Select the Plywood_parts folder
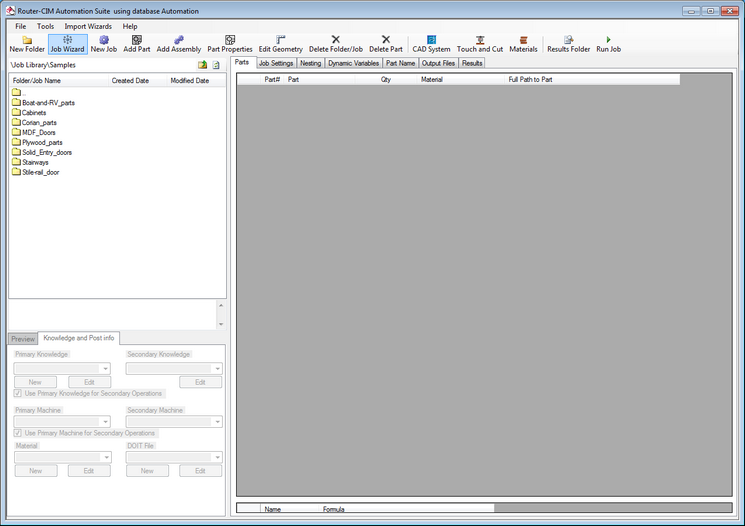745x526 pixels. [38, 143]
